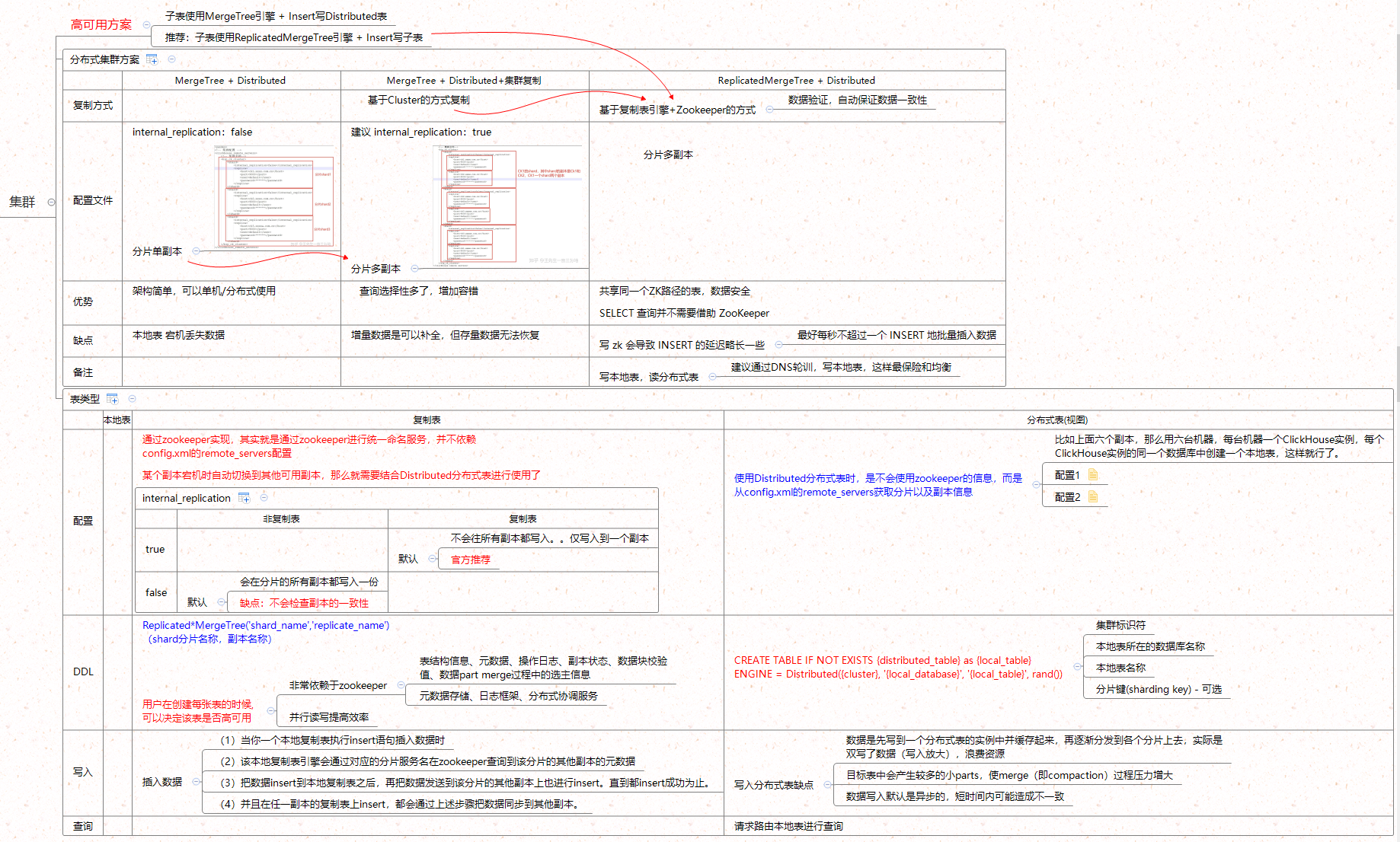The image size is (1400, 842).
Task: Collapse the 集群 root node
Action: point(51,203)
